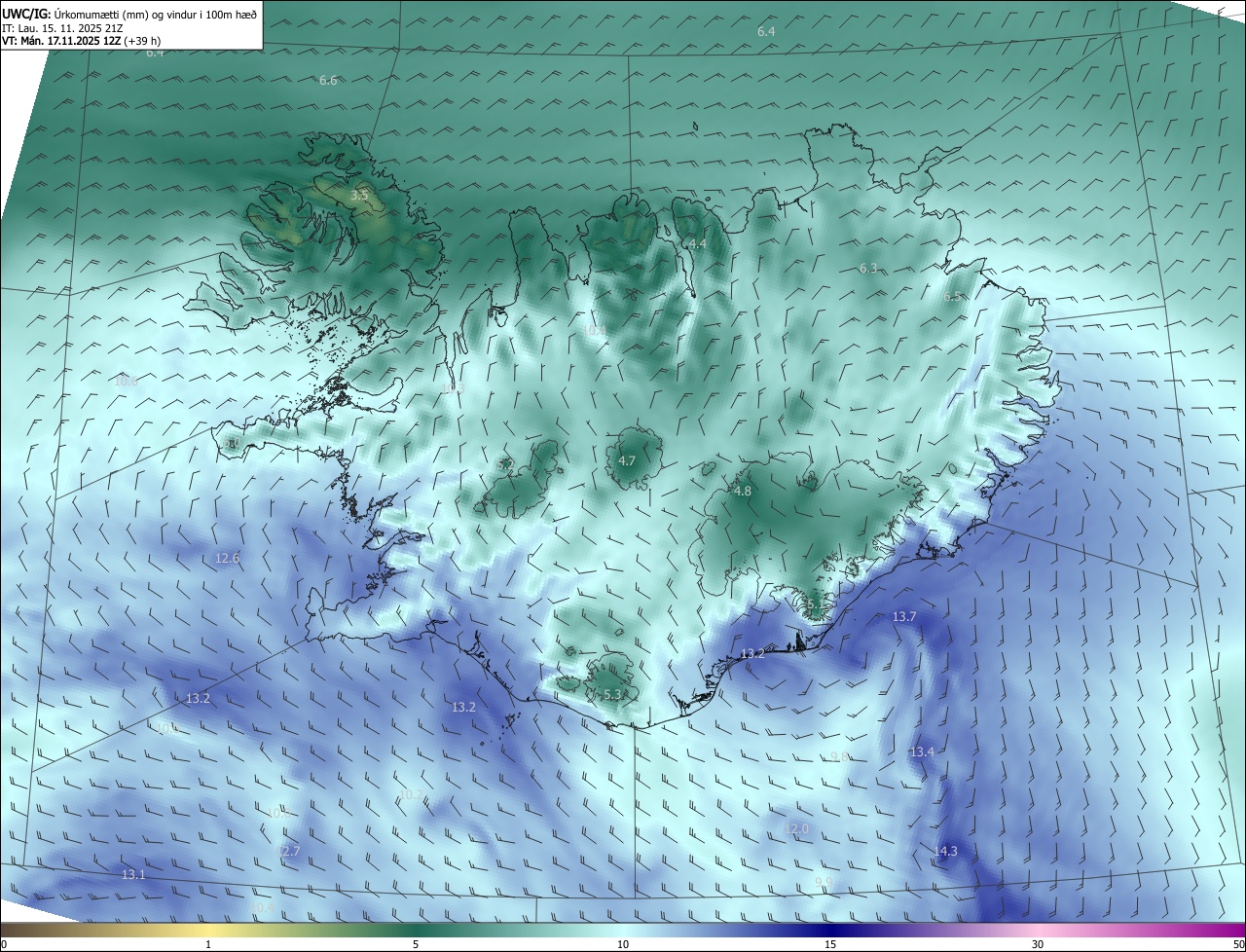Click the 0 tick on the color scale
Screen dimensions: 1246x952
(x=4, y=944)
